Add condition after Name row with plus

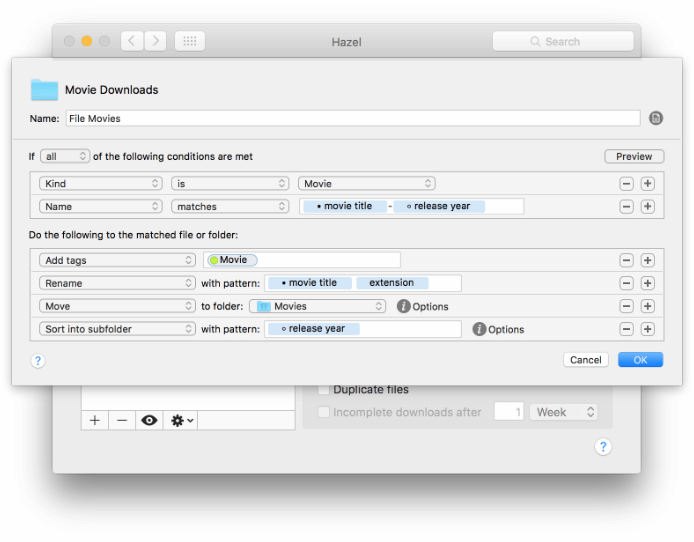(648, 207)
